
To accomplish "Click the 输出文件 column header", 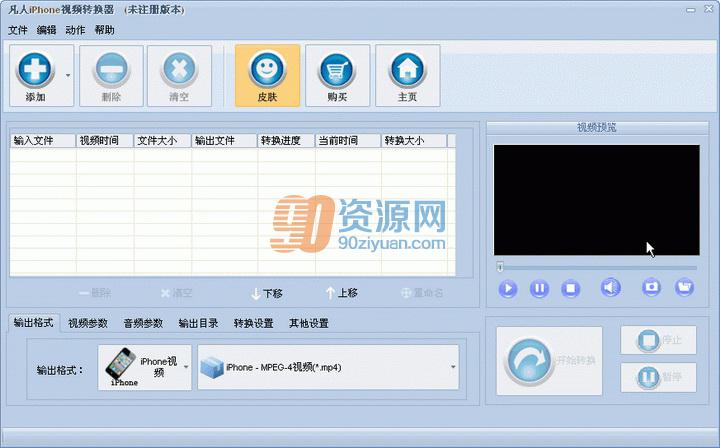I will 224,140.
